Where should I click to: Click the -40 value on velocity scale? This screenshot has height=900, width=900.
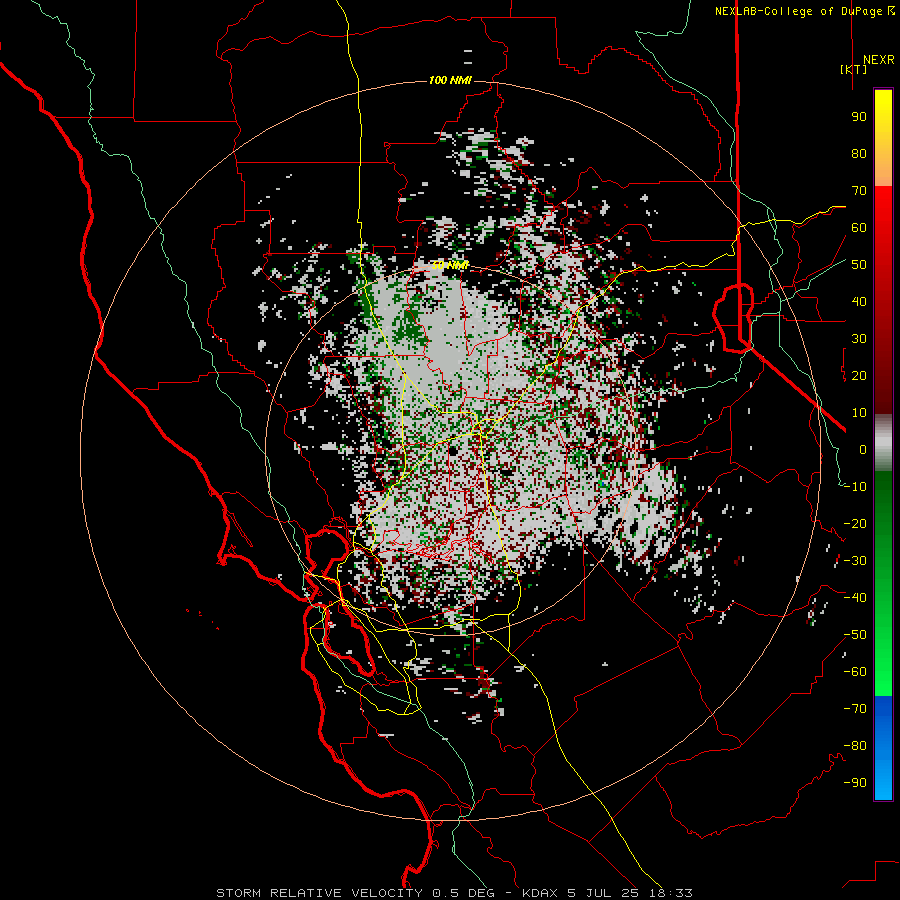[x=855, y=598]
